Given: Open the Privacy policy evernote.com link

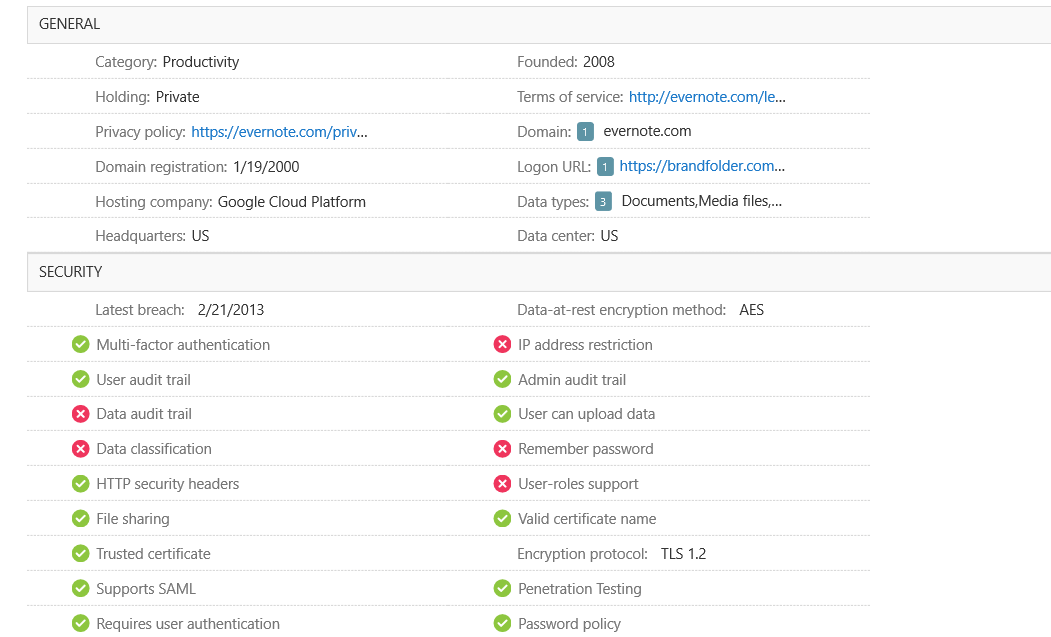Looking at the screenshot, I should click(x=280, y=132).
